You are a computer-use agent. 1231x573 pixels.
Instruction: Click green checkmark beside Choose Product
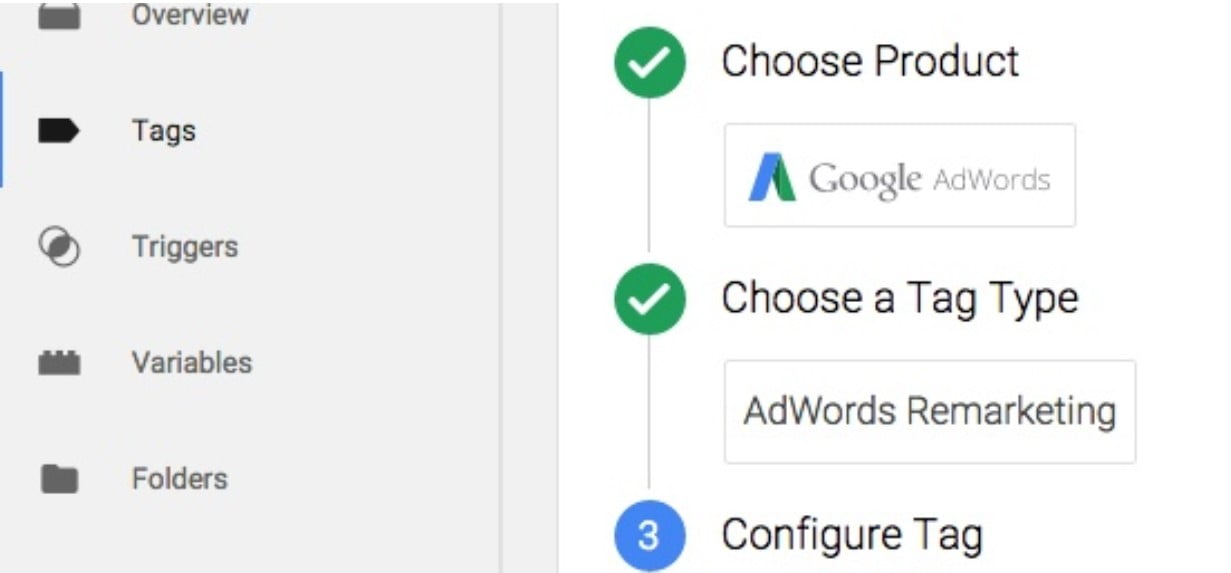[x=650, y=62]
